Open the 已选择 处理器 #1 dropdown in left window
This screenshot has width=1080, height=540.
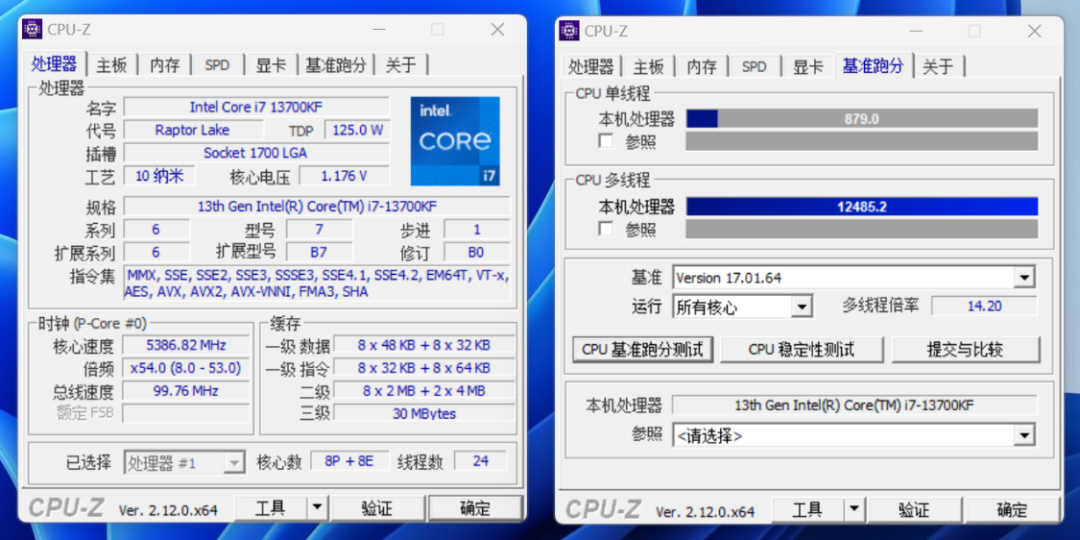pyautogui.click(x=235, y=463)
